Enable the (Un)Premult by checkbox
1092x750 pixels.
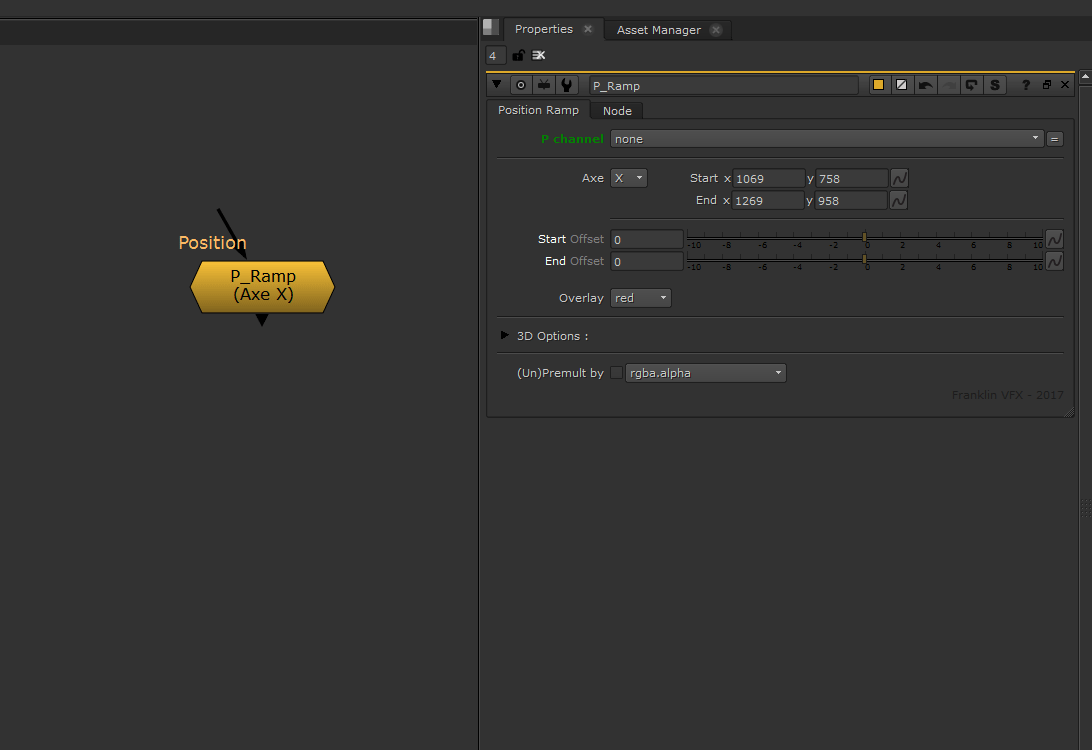click(616, 373)
